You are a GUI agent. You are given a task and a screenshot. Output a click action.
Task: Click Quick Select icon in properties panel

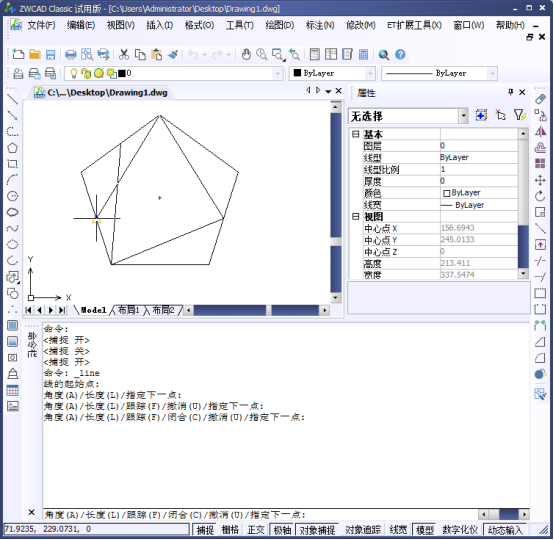519,115
